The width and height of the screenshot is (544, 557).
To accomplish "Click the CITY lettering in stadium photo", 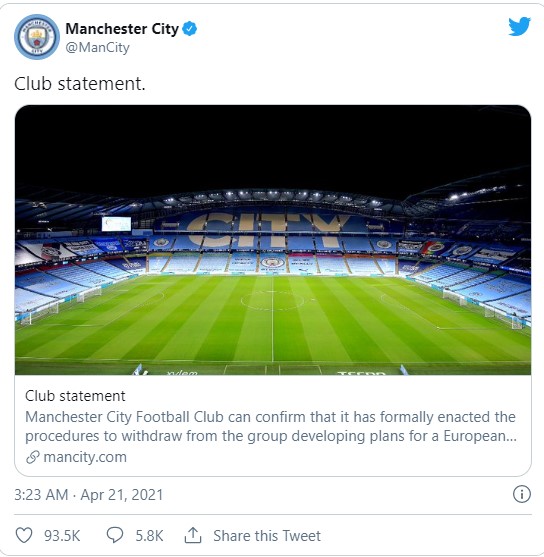I will [268, 230].
